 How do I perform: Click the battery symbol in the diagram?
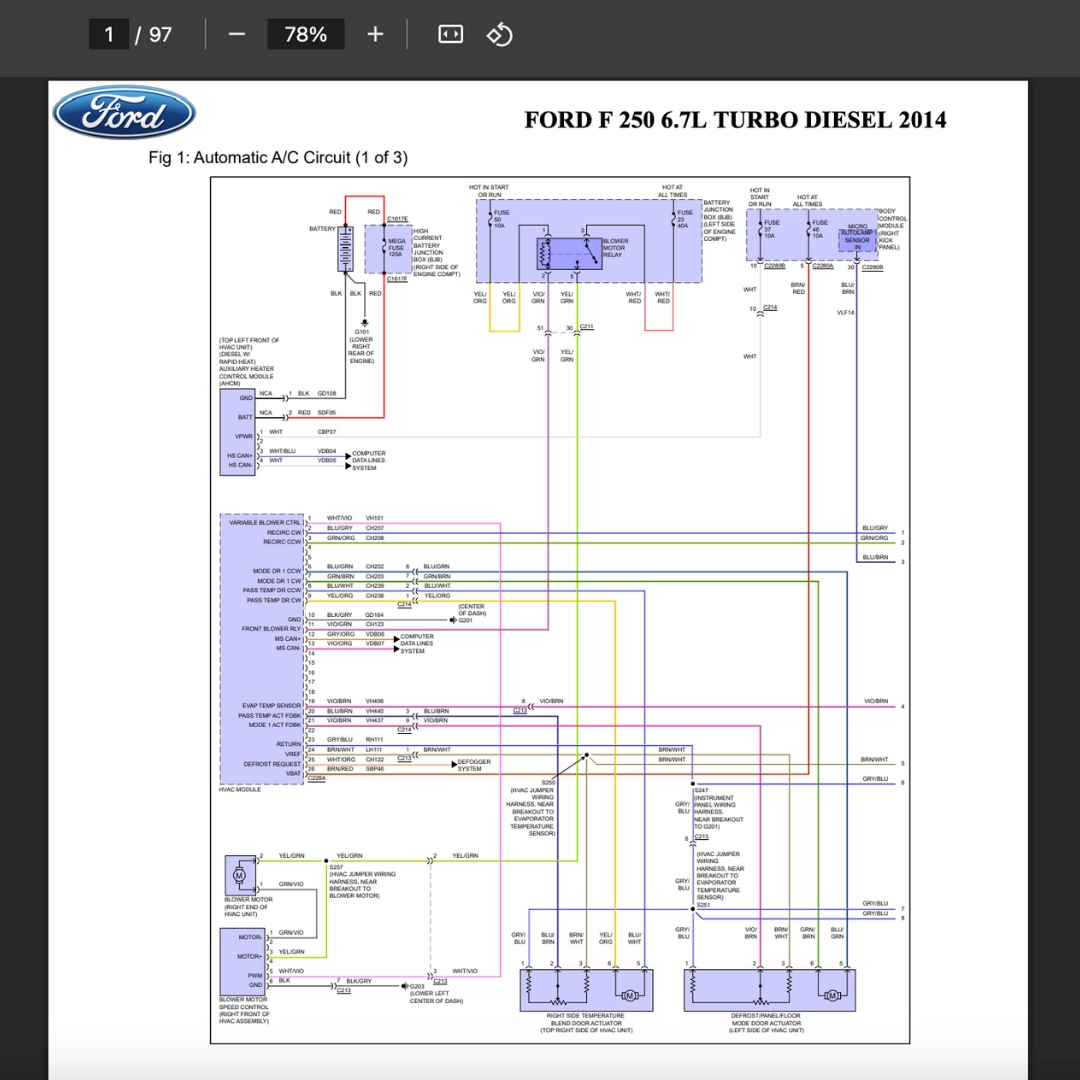click(x=346, y=247)
